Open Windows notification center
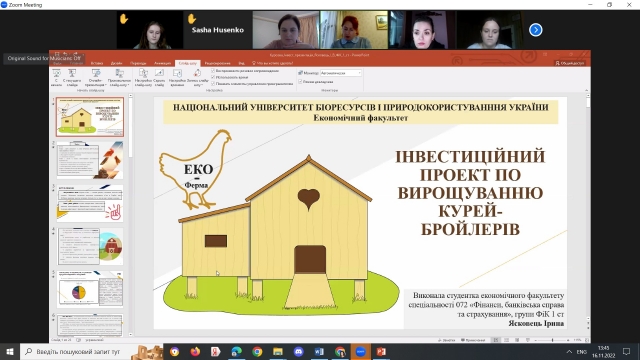640x360 pixels. (627, 351)
